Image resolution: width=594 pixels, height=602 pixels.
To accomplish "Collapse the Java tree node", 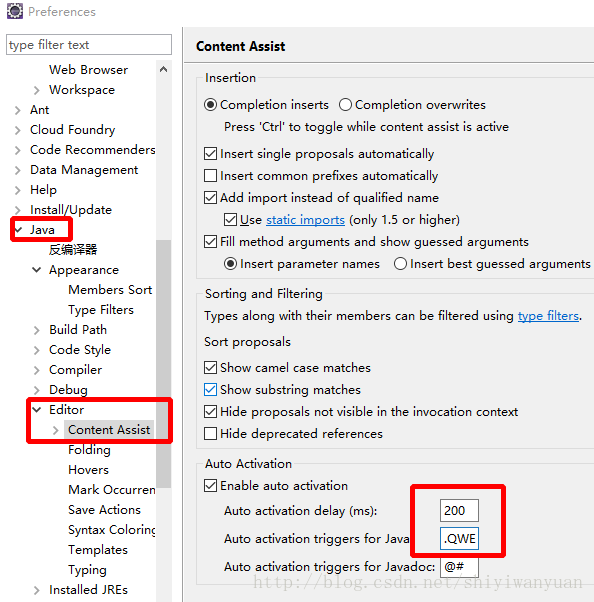I will 18,230.
